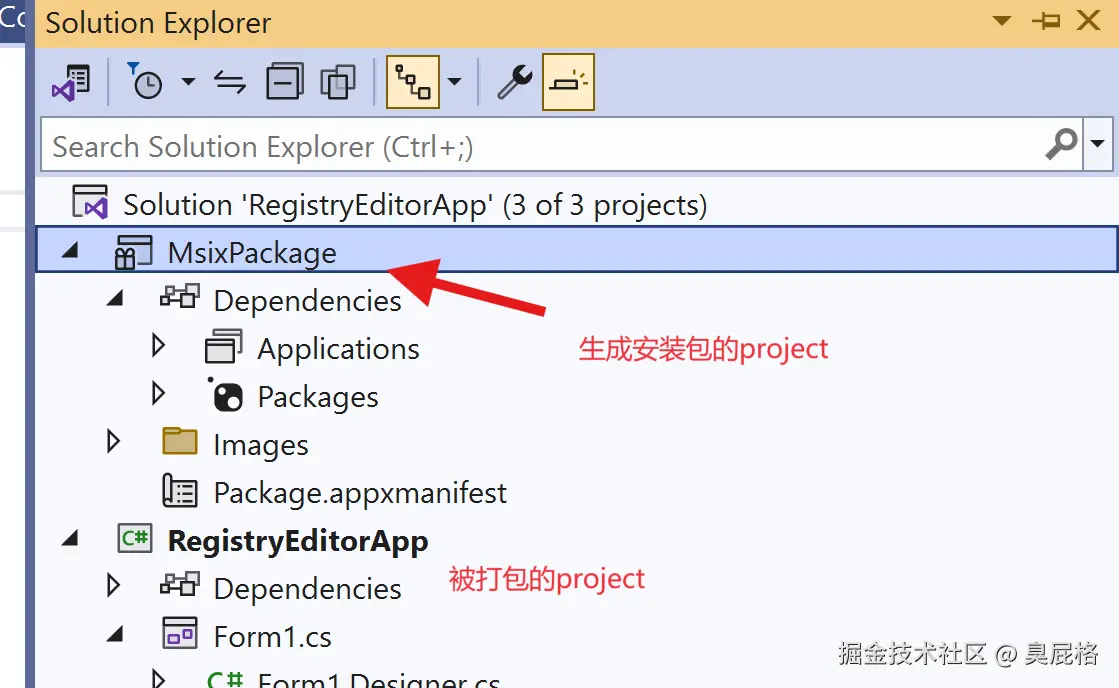The width and height of the screenshot is (1119, 688).
Task: Open the Pending Changes Filter
Action: click(145, 81)
